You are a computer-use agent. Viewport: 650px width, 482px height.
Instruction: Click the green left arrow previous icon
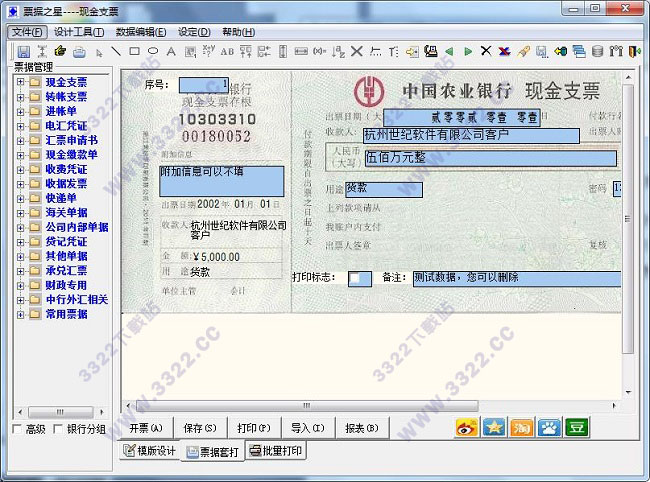pyautogui.click(x=449, y=51)
